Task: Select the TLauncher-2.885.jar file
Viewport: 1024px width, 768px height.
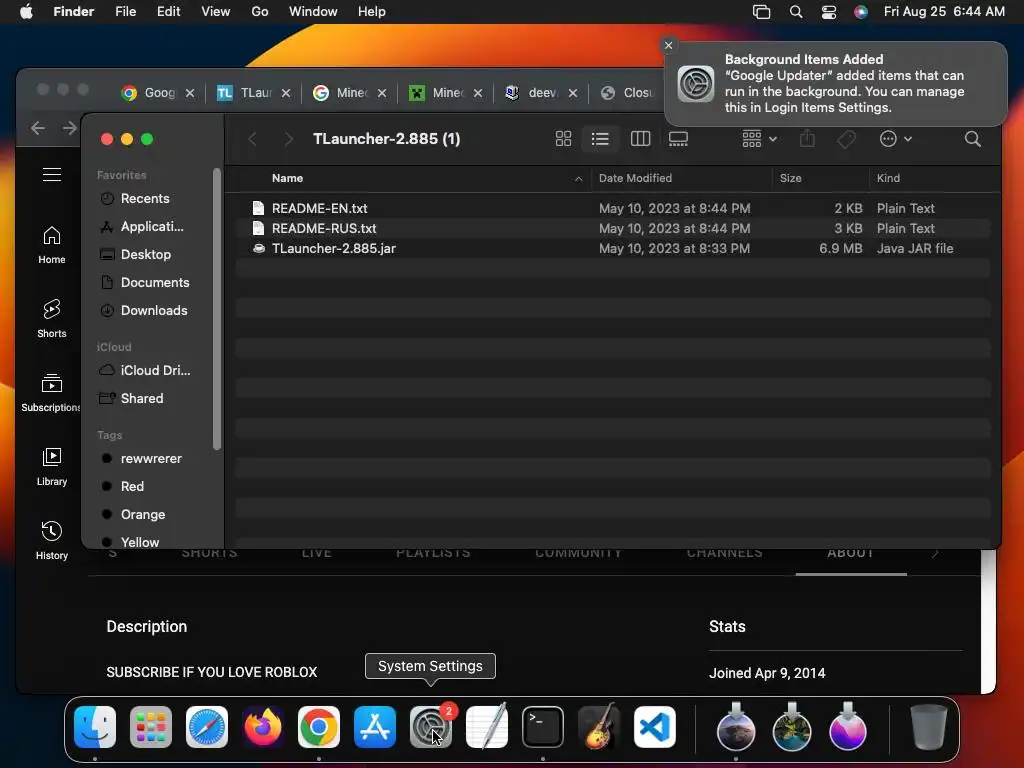Action: click(x=613, y=248)
